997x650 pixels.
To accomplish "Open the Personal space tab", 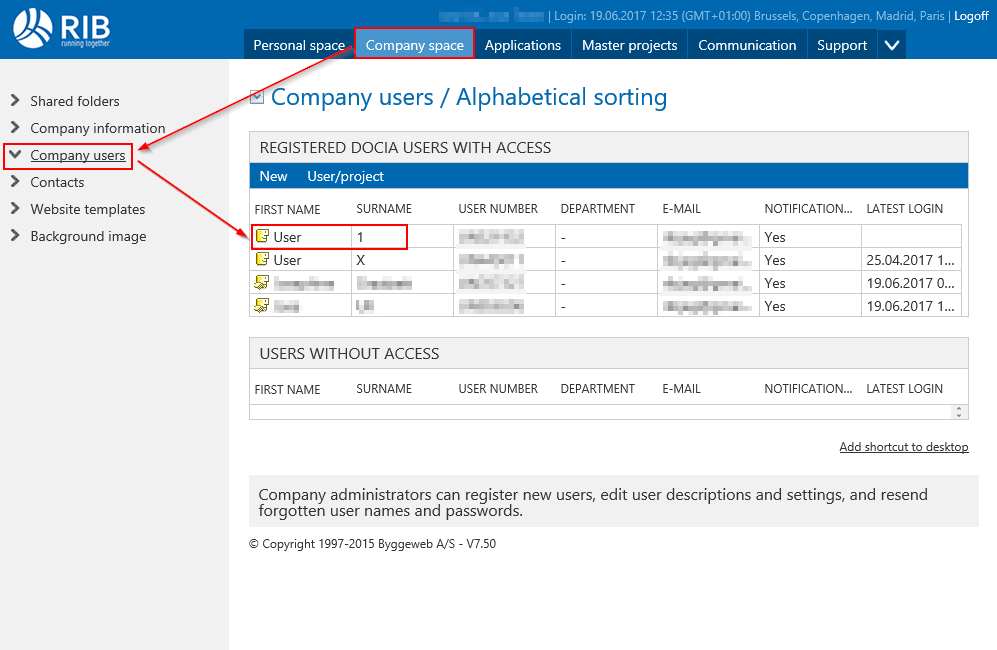I will [298, 45].
